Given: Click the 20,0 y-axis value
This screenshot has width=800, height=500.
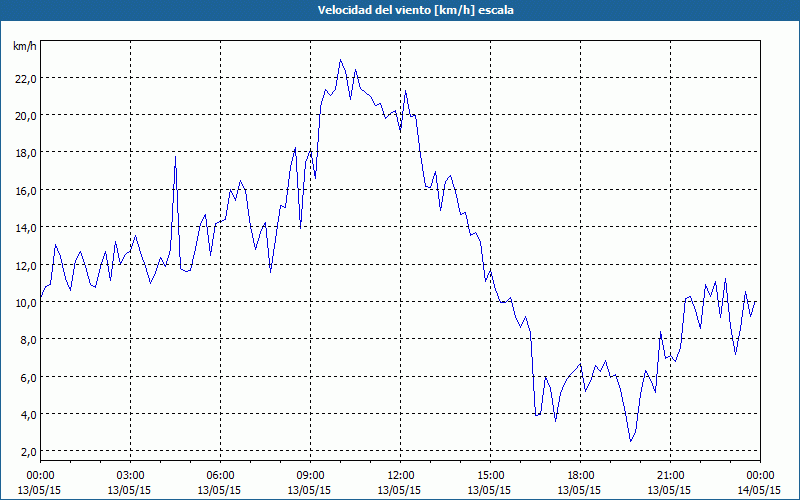Looking at the screenshot, I should coord(24,116).
